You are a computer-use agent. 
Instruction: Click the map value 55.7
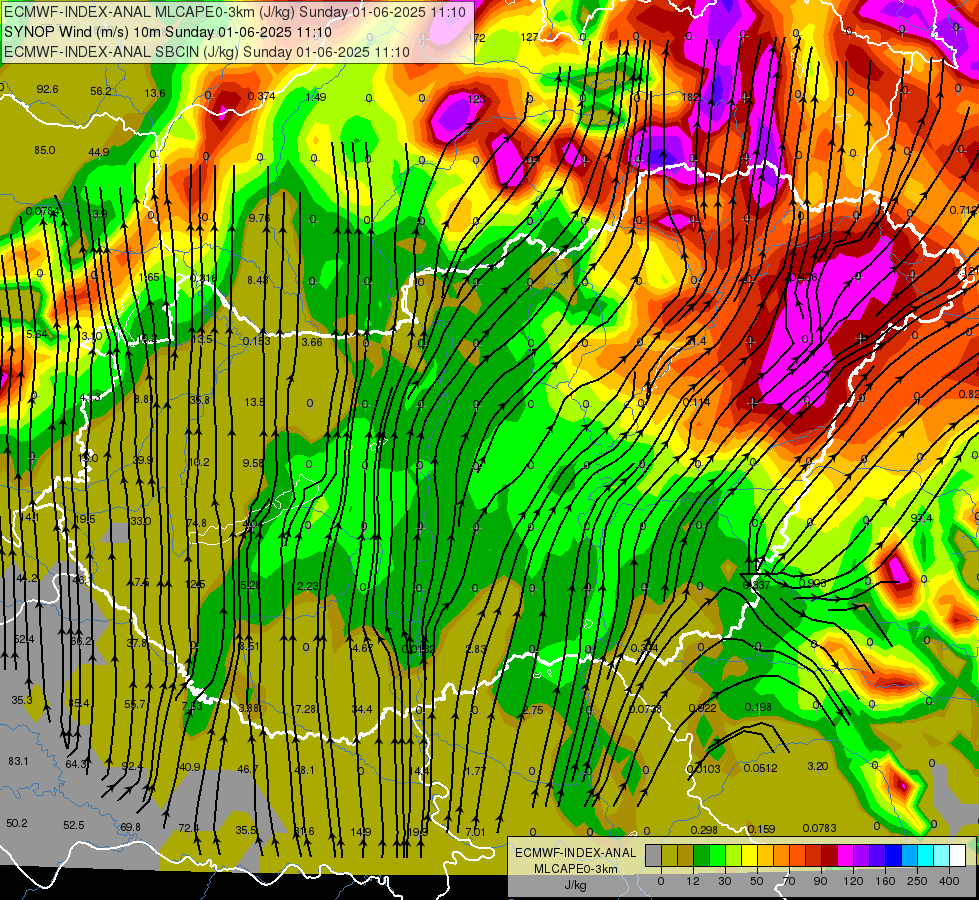click(x=135, y=704)
